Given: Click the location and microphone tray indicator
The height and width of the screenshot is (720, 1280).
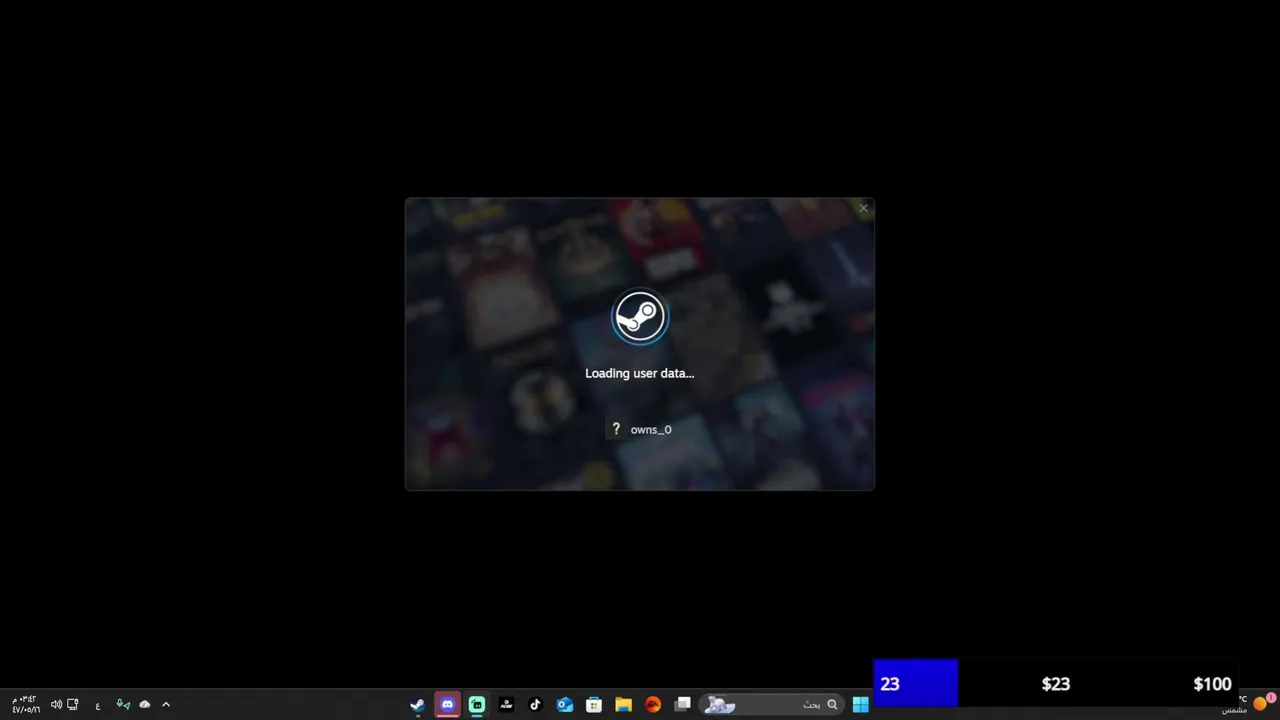Looking at the screenshot, I should [x=123, y=705].
